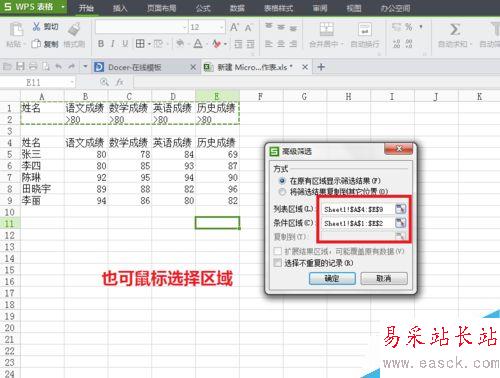Viewport: 500px width, 378px height.
Task: Expand the quick access toolbar customize arrow
Action: click(85, 67)
